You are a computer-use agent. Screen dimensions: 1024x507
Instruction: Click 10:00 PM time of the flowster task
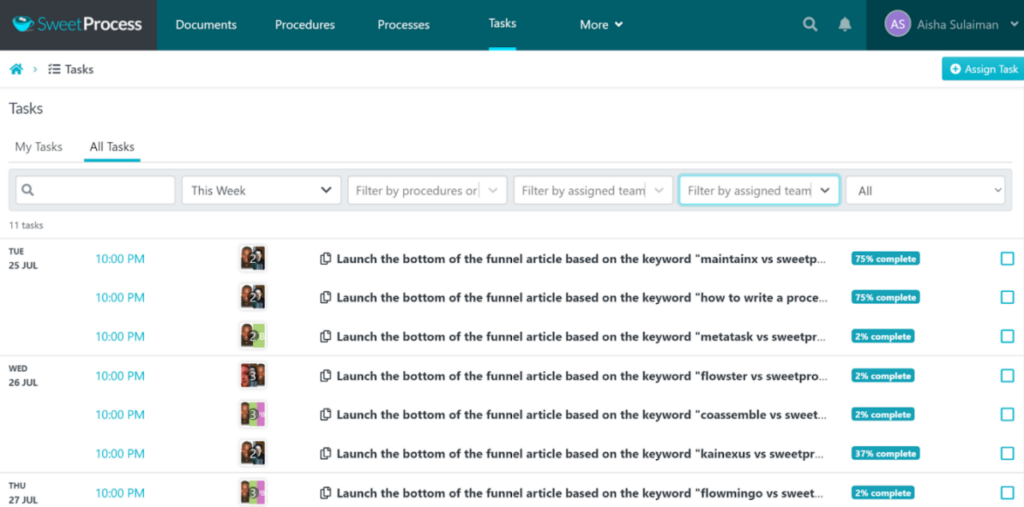pyautogui.click(x=120, y=376)
